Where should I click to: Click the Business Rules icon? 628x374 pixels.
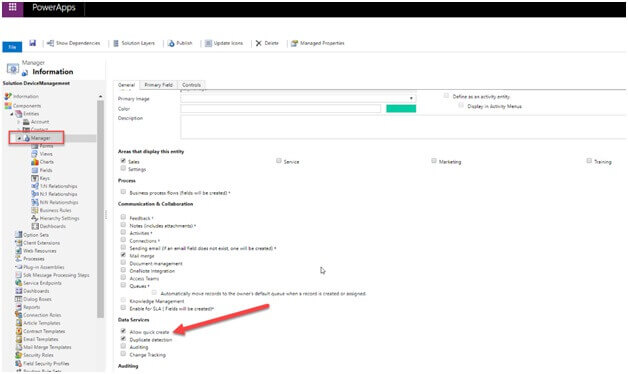[34, 210]
